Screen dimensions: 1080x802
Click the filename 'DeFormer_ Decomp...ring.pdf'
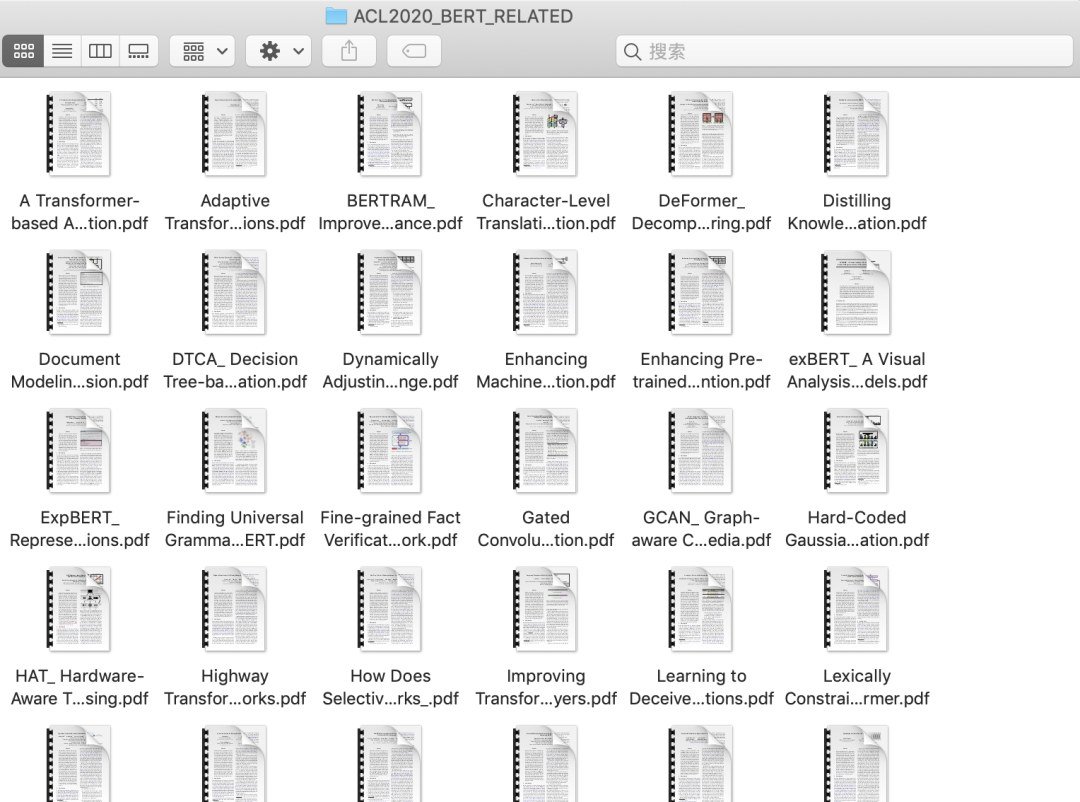(x=701, y=212)
